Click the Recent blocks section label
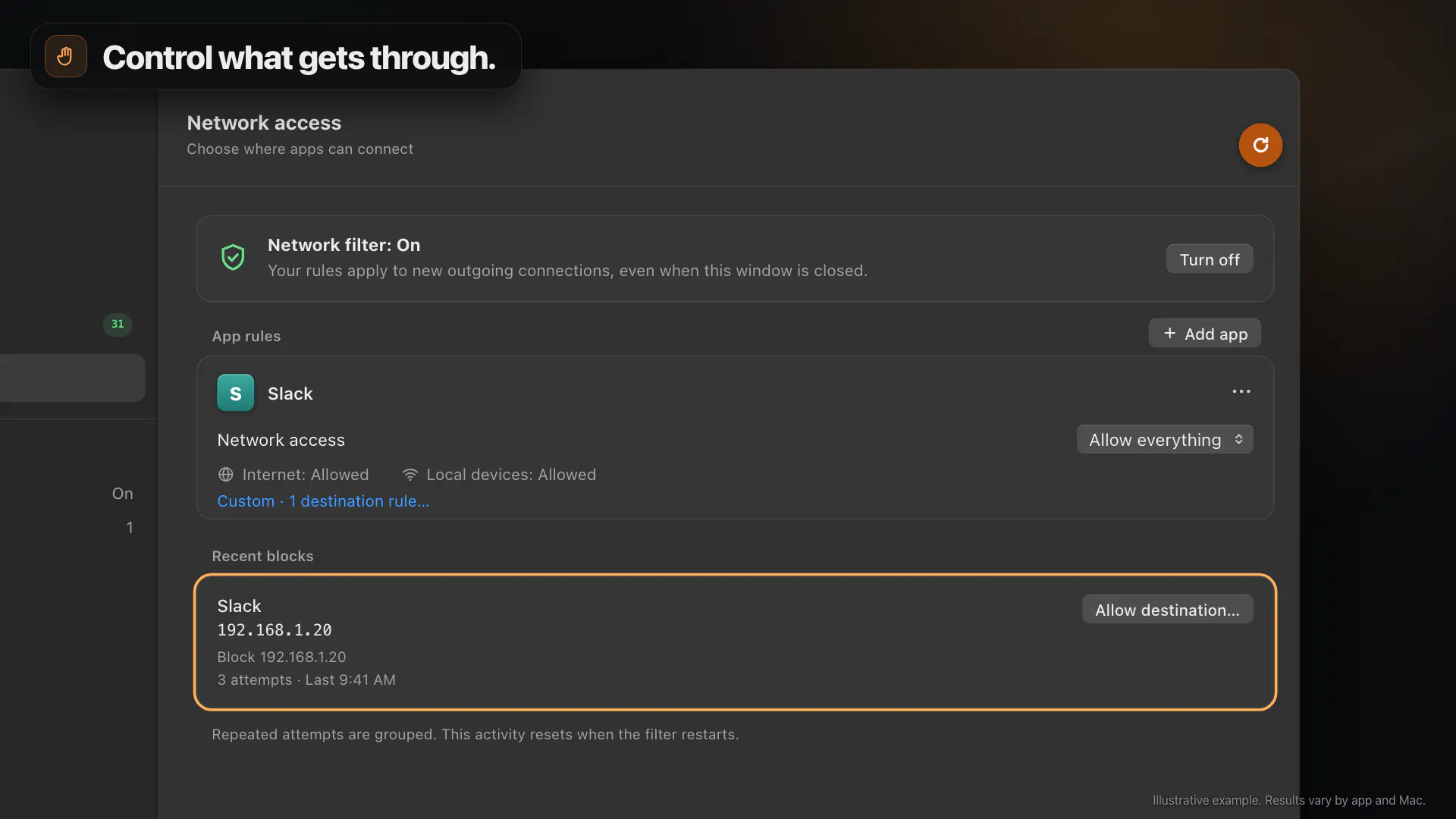The image size is (1456, 819). 262,556
